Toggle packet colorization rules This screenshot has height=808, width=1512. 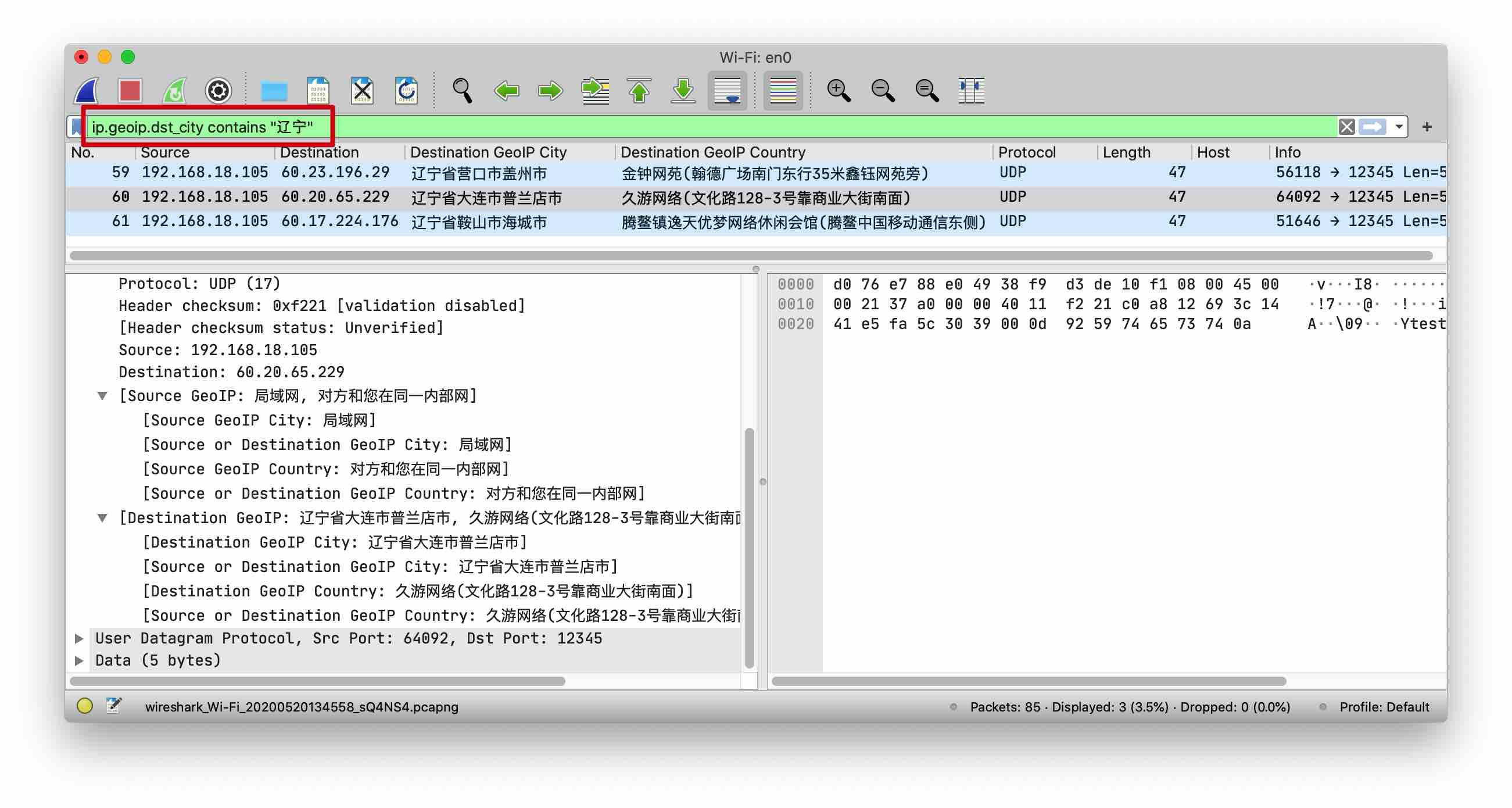tap(782, 91)
